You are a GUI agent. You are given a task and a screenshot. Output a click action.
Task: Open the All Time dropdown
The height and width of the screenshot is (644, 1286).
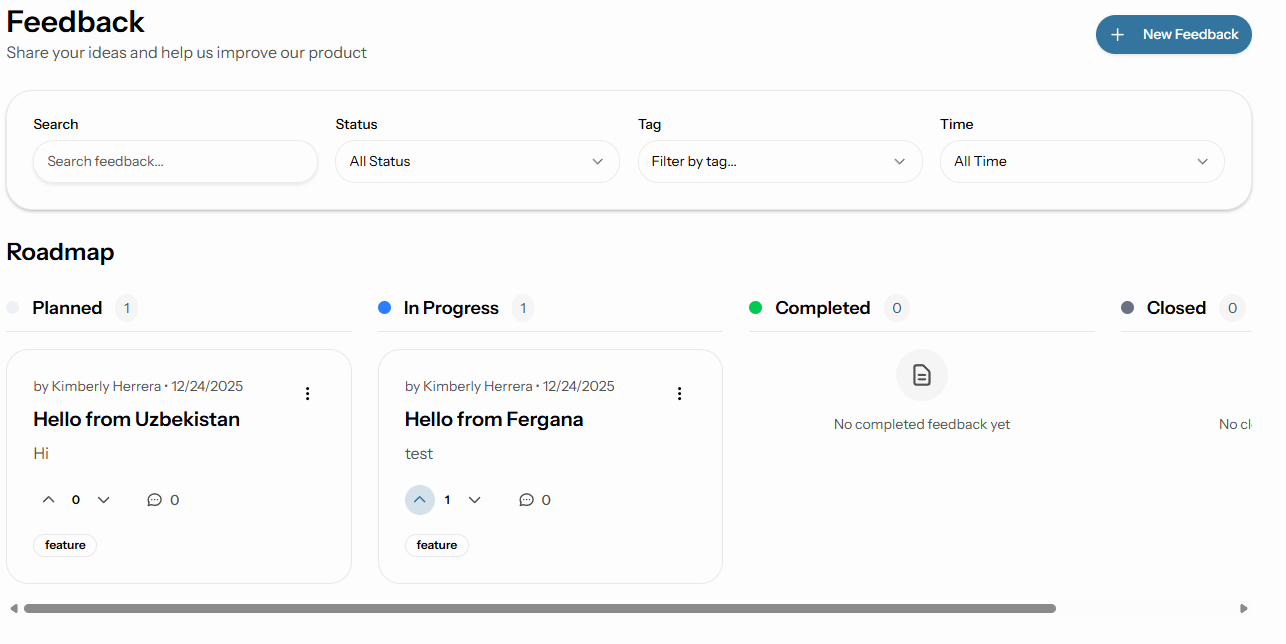(1082, 161)
